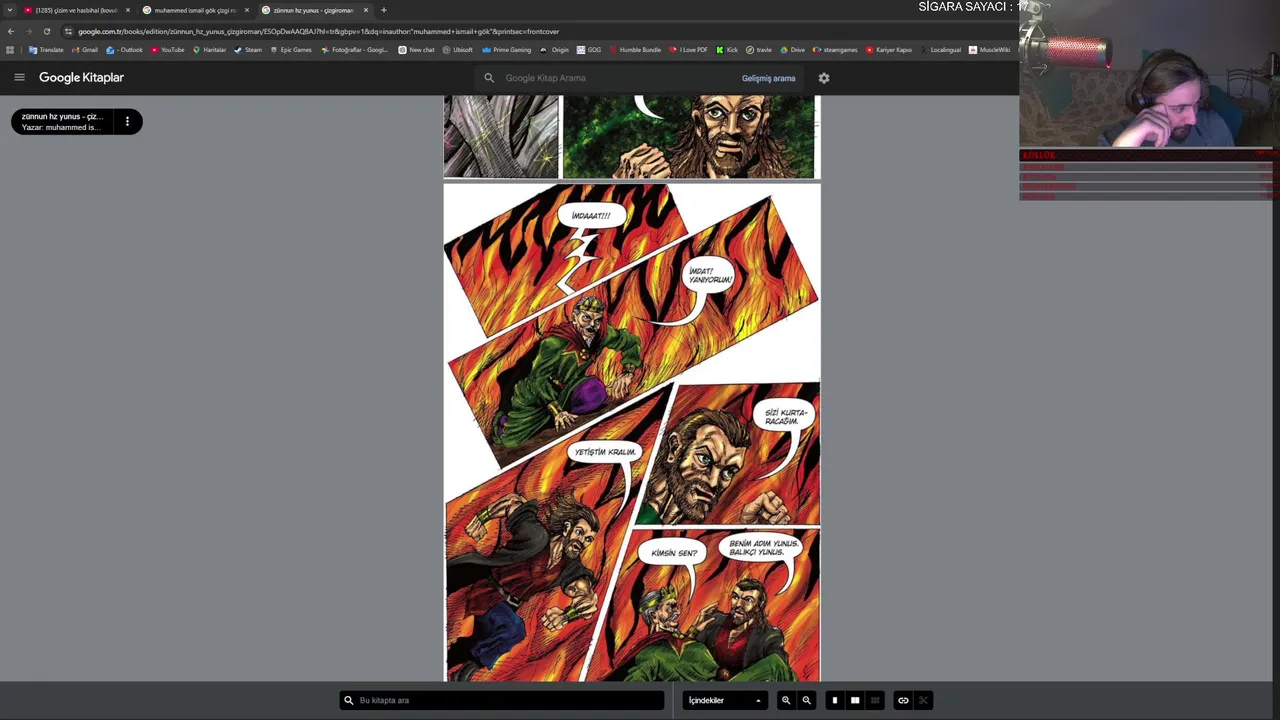
Task: Open the tab search dropdown arrow
Action: point(9,10)
